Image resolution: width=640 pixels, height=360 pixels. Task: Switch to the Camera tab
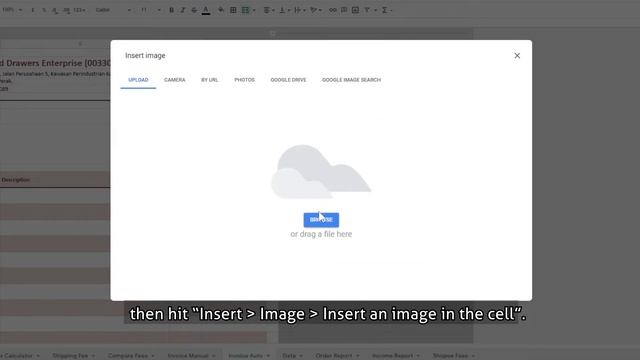pyautogui.click(x=175, y=80)
